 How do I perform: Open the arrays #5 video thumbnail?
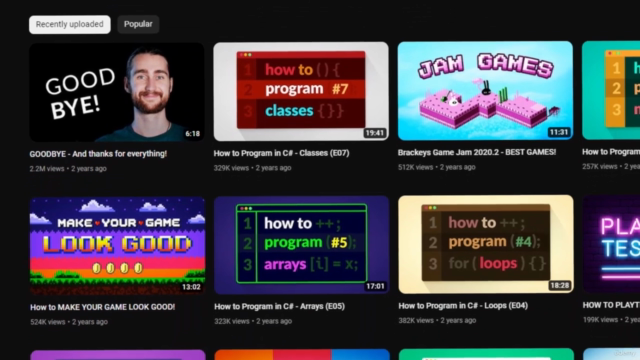pos(302,245)
